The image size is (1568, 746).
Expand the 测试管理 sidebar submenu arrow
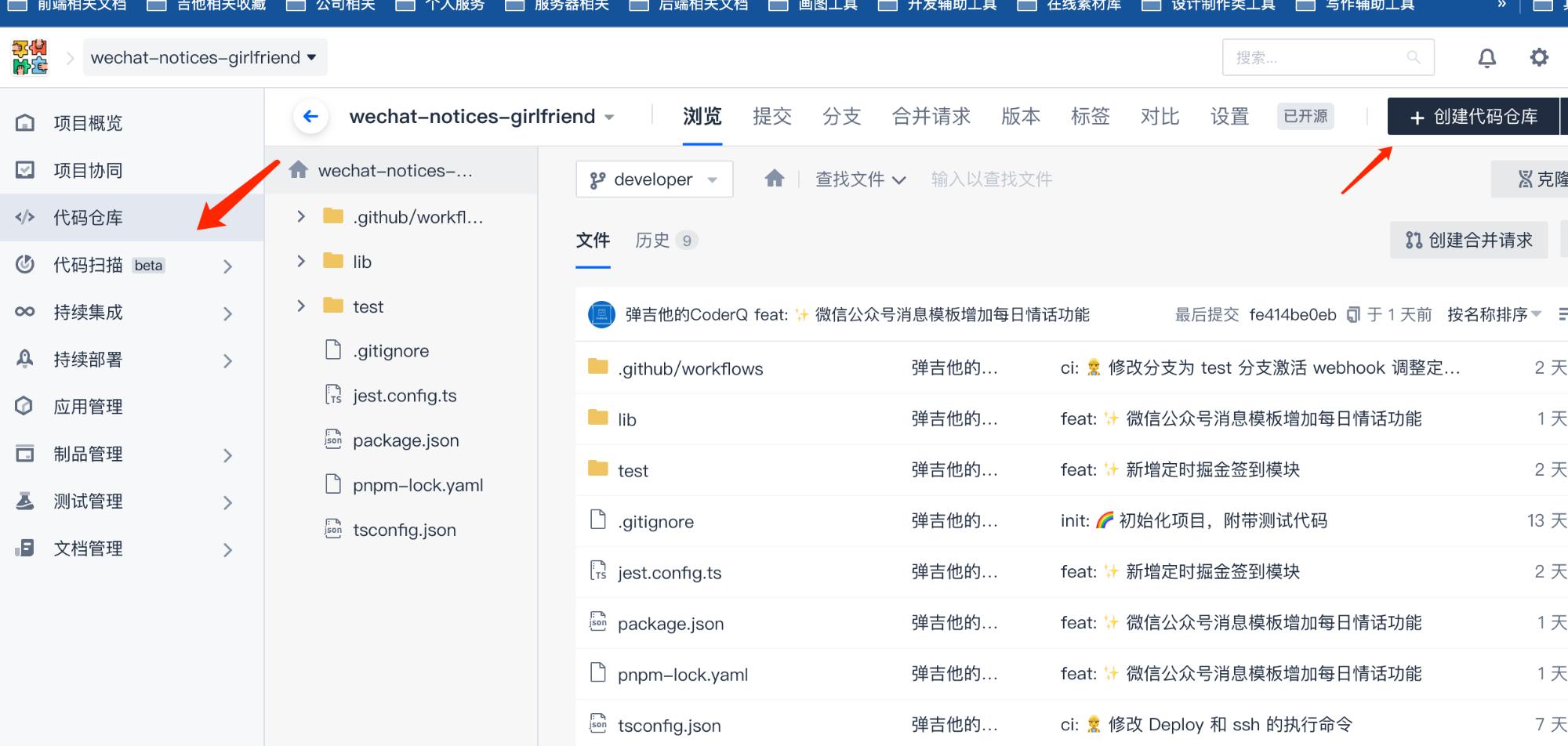227,502
